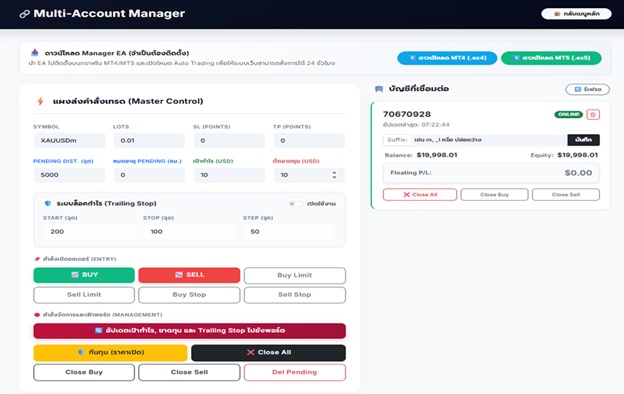Viewport: 624px width, 394px height.
Task: Click the red SELL button
Action: tap(189, 275)
